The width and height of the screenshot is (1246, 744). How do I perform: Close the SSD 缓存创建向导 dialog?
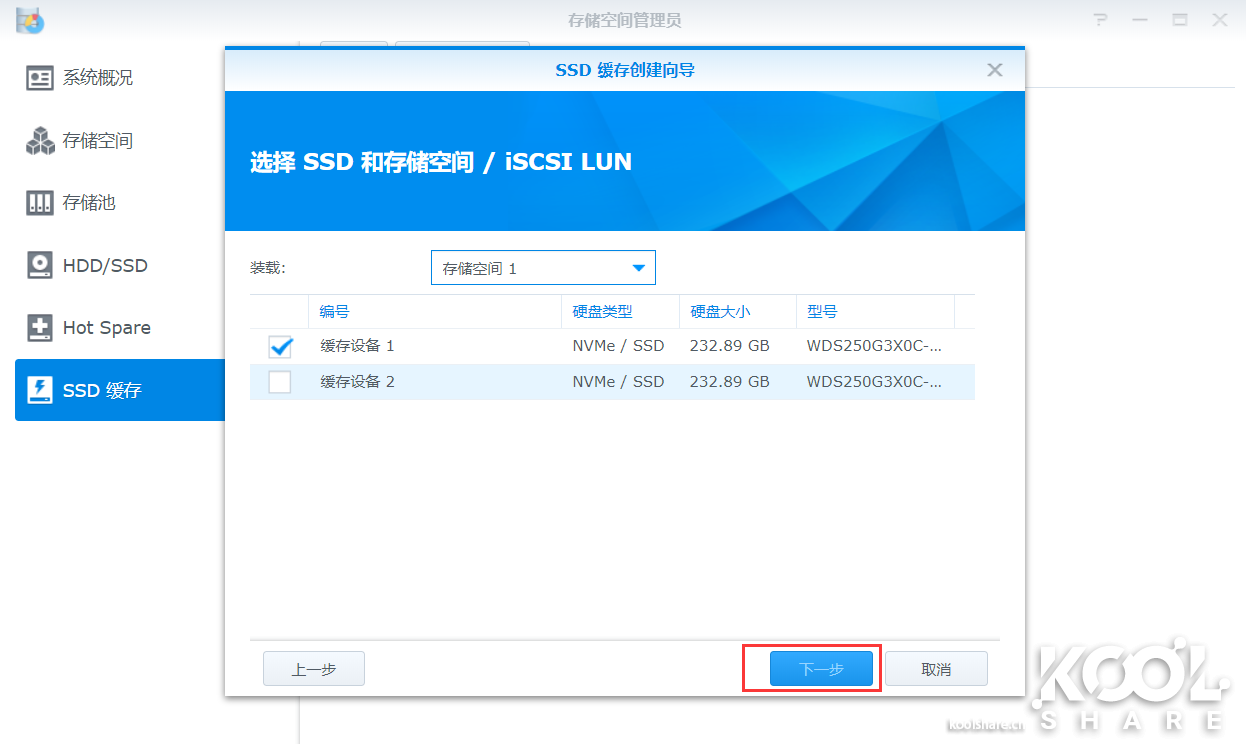[x=994, y=70]
